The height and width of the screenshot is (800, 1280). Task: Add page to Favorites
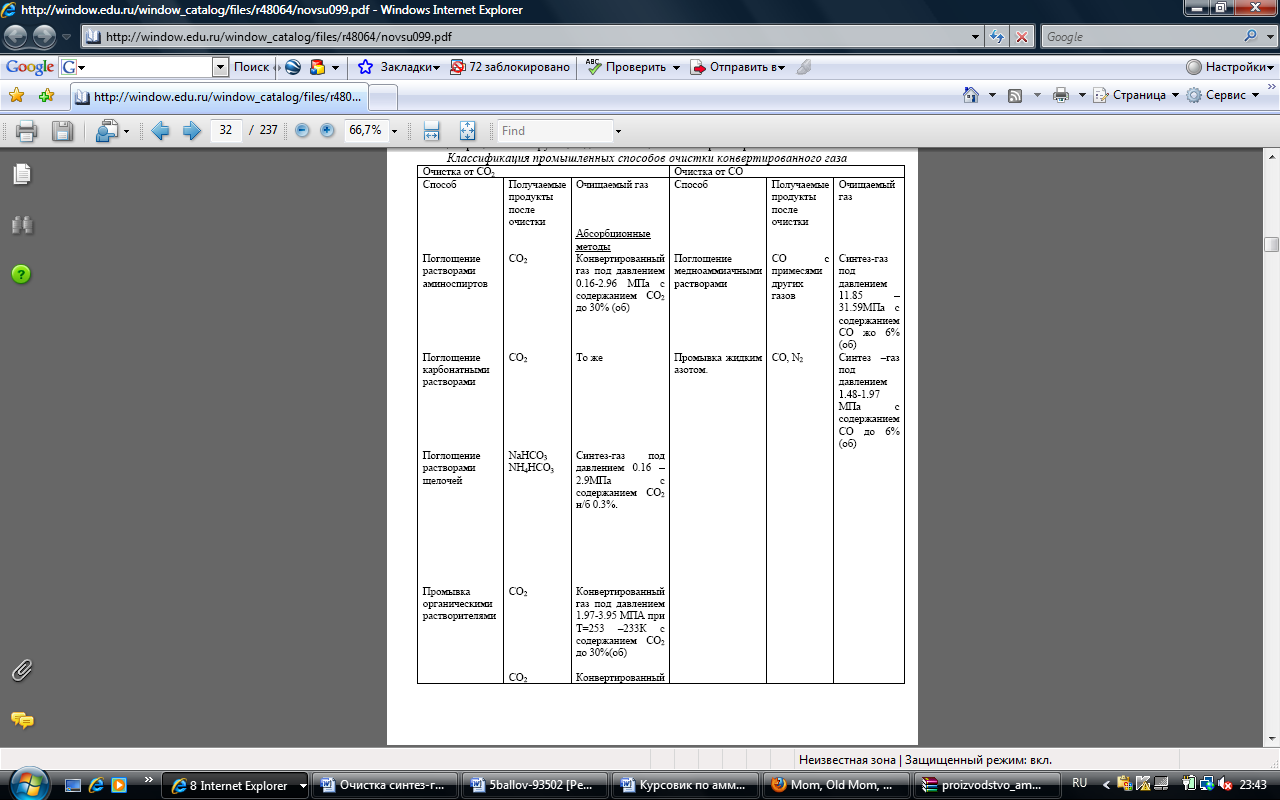pos(46,96)
